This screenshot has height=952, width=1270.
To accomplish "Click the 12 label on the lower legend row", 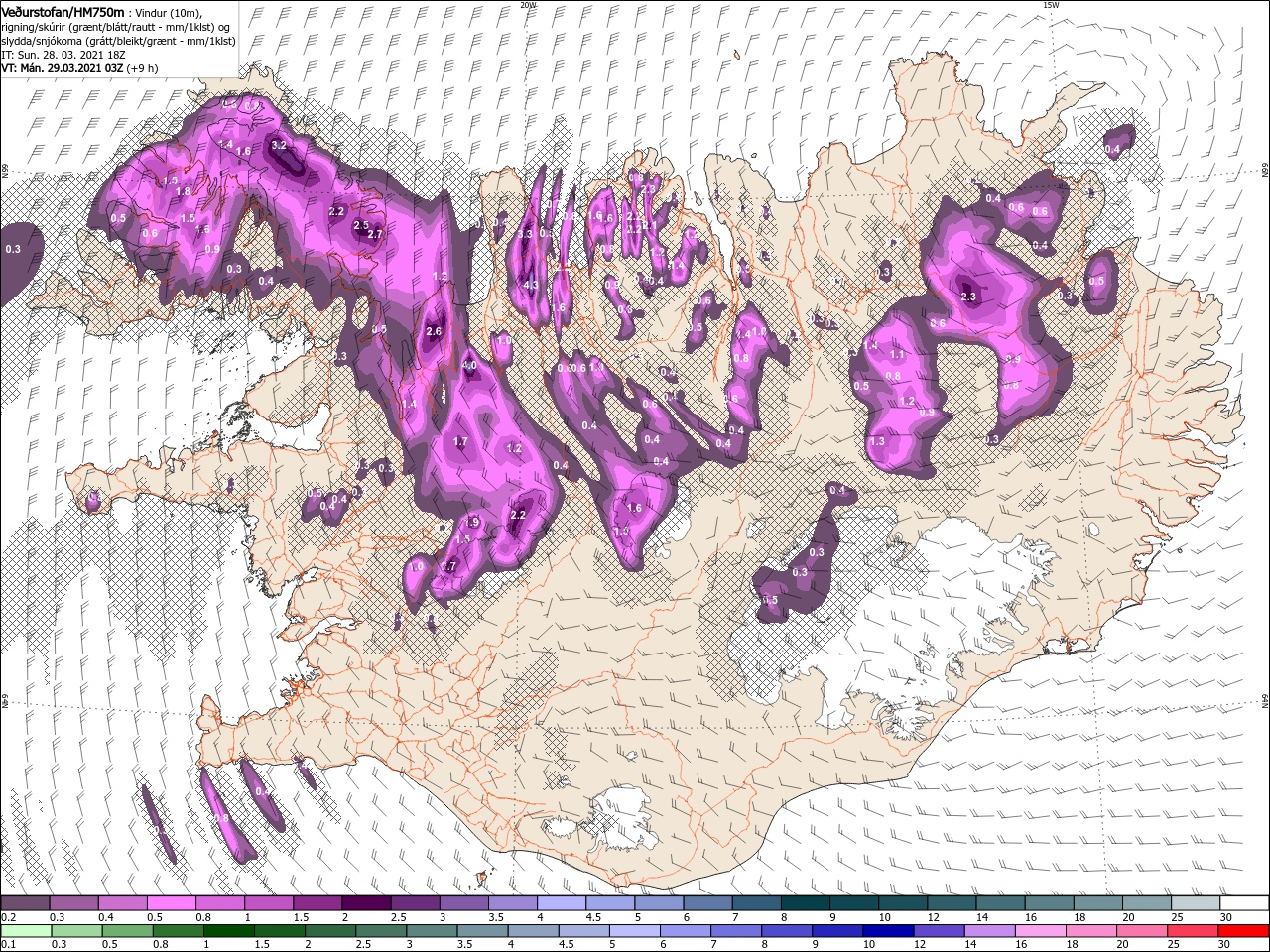I will coord(922,945).
